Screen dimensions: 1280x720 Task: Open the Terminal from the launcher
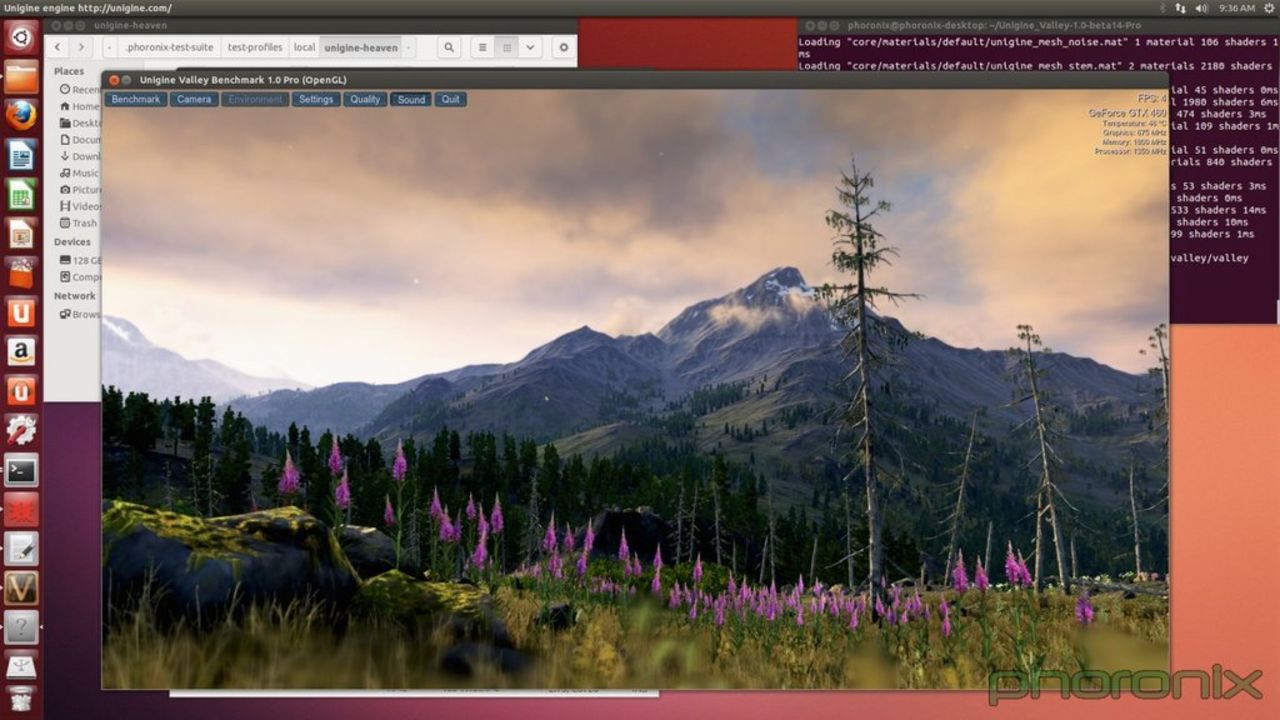pos(21,471)
